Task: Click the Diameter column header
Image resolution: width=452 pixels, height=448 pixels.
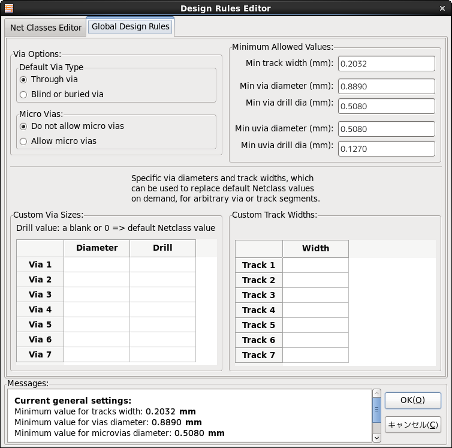Action: point(97,248)
